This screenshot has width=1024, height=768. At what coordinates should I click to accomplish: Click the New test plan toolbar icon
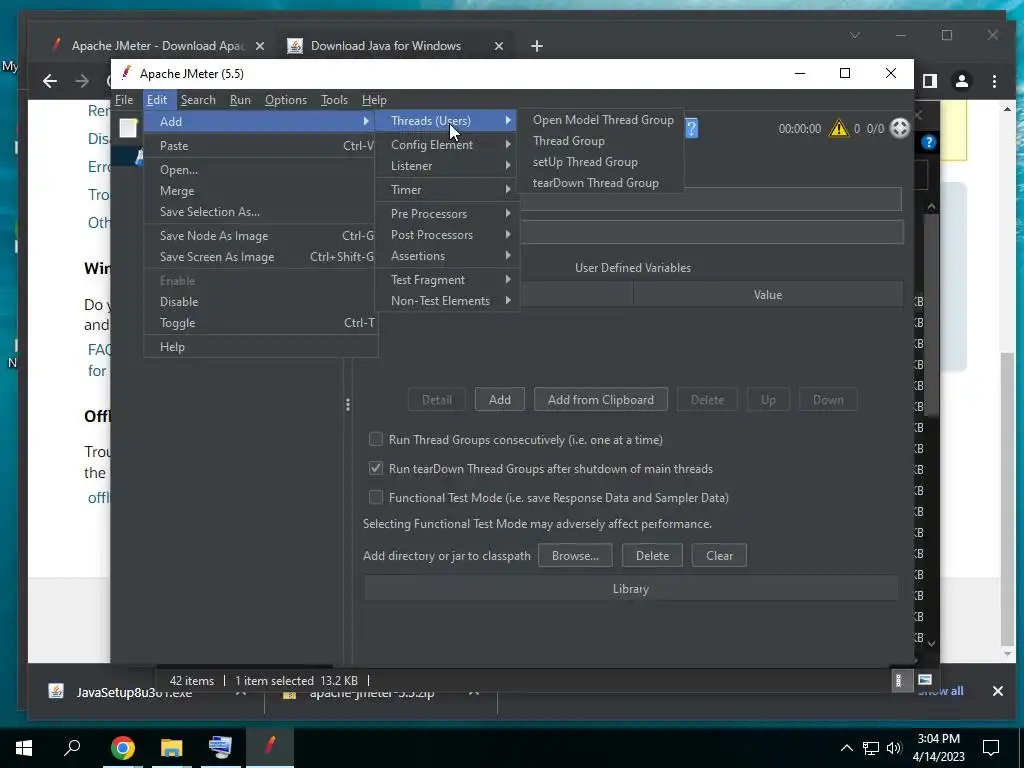coord(128,128)
